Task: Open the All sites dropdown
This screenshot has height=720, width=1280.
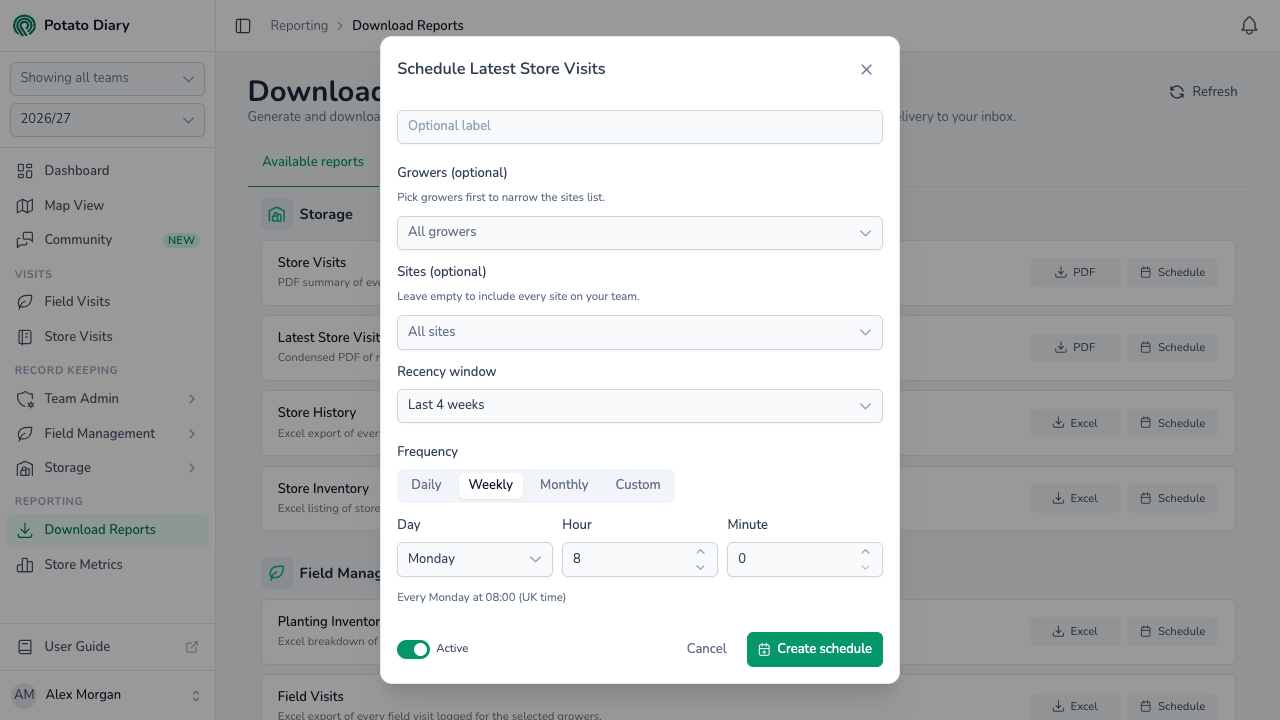Action: 640,333
